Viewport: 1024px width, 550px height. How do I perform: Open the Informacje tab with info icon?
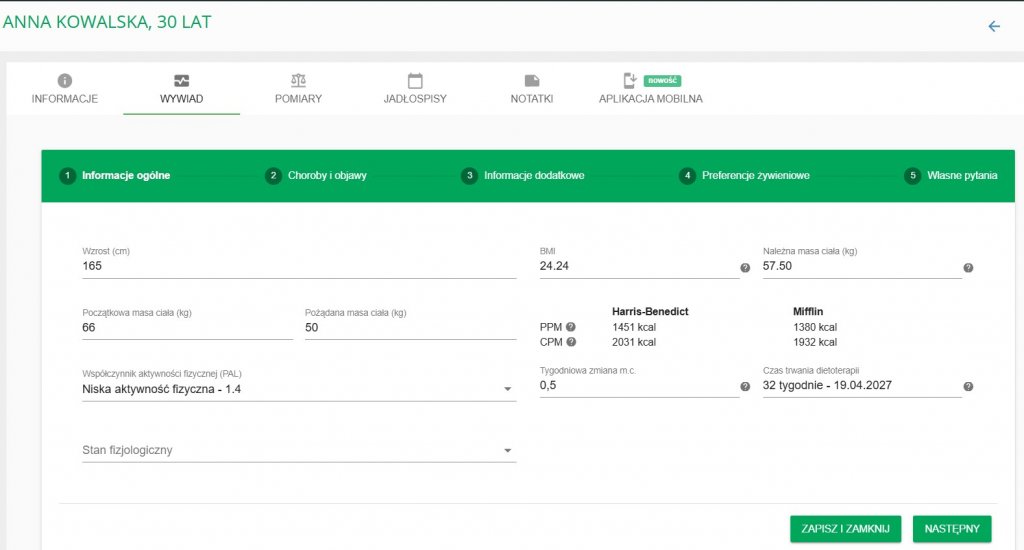(x=65, y=89)
